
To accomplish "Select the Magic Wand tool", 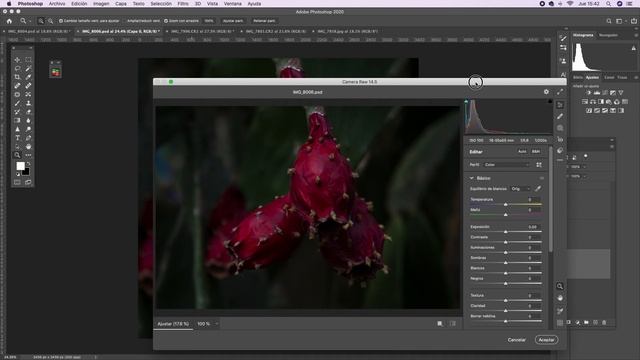I will [28, 69].
